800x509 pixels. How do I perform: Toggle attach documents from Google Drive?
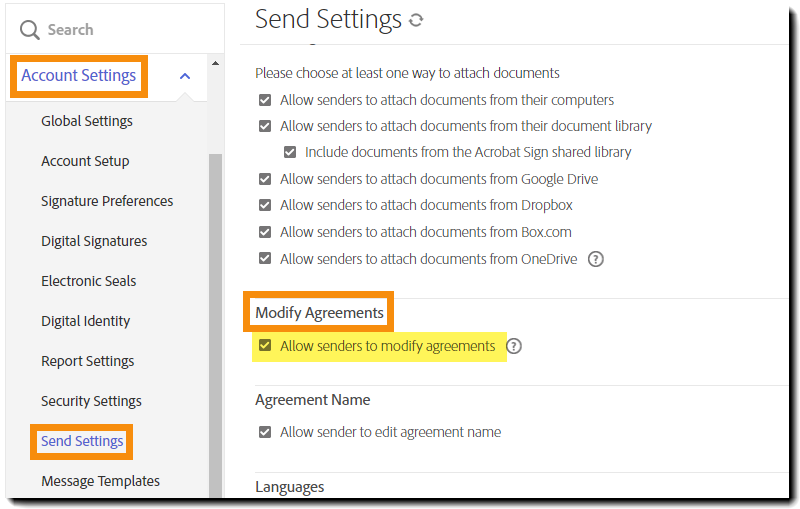pos(265,179)
